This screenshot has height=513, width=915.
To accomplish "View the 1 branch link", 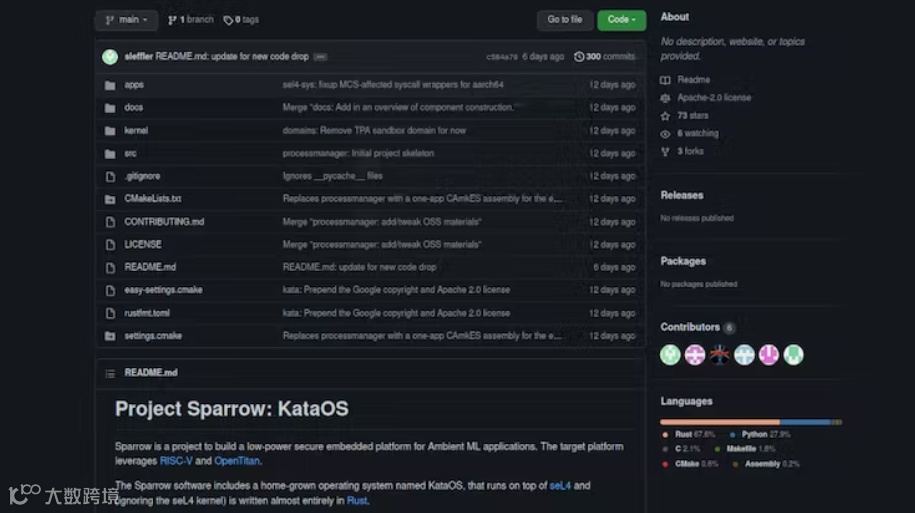I will (191, 20).
